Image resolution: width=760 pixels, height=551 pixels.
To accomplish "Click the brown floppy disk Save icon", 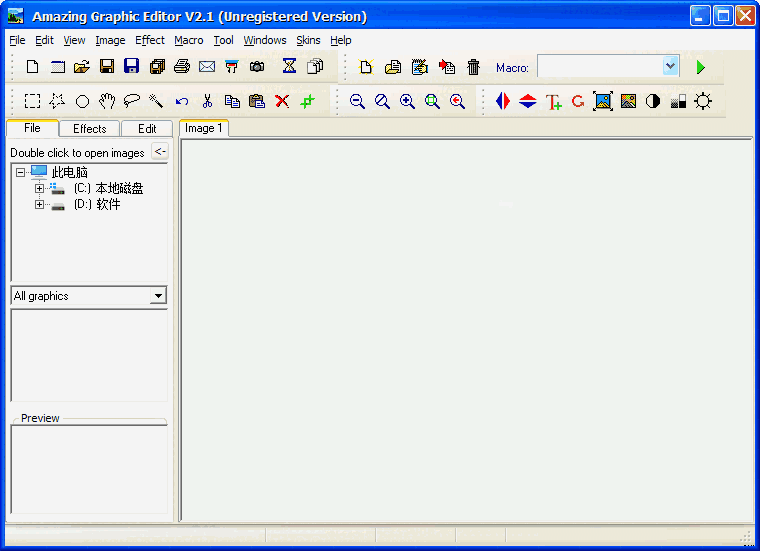I will tap(107, 66).
